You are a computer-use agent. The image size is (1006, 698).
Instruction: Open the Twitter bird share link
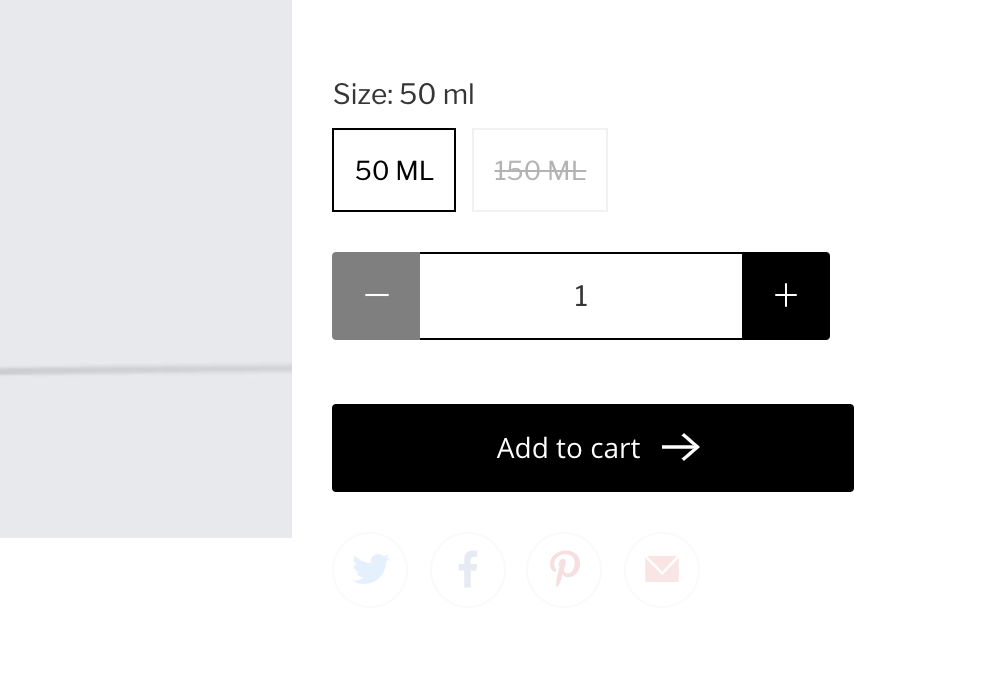(x=370, y=570)
